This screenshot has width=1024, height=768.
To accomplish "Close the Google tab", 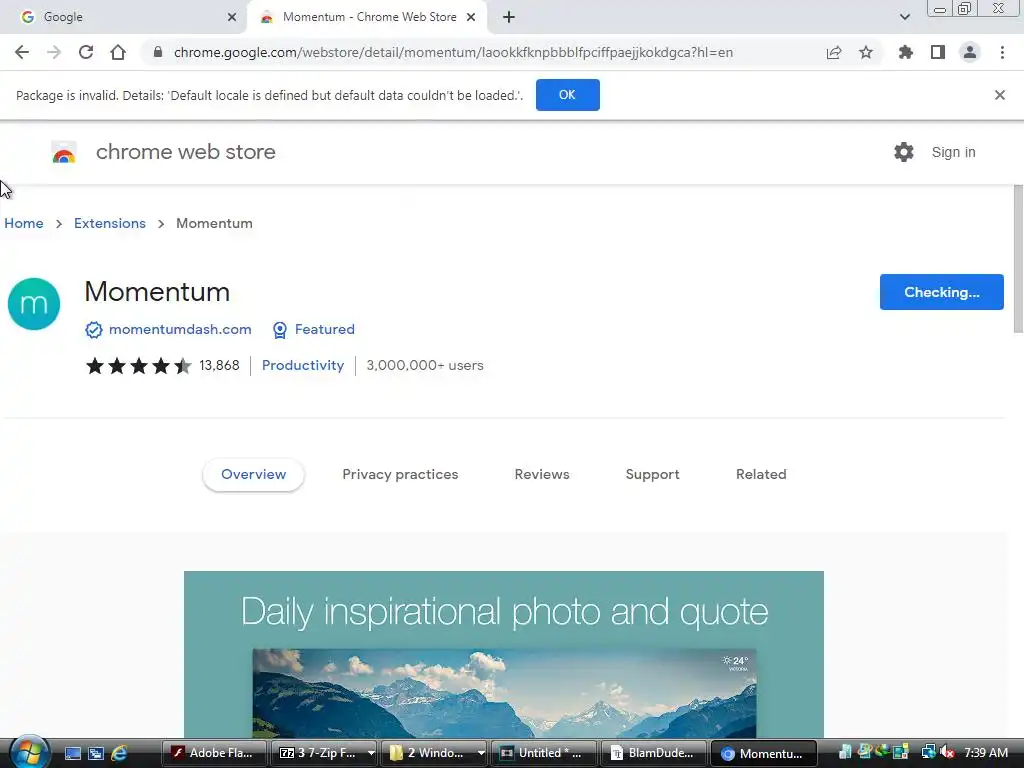I will 232,17.
